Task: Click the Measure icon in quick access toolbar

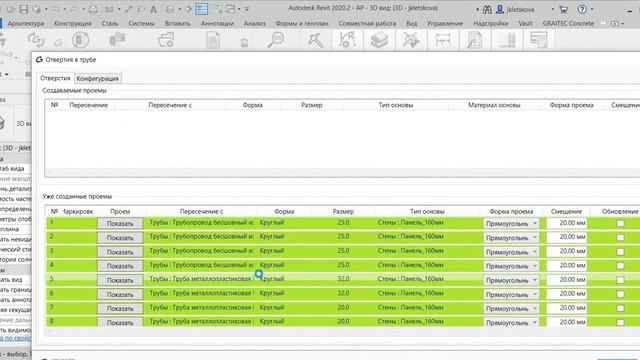Action: coord(109,9)
